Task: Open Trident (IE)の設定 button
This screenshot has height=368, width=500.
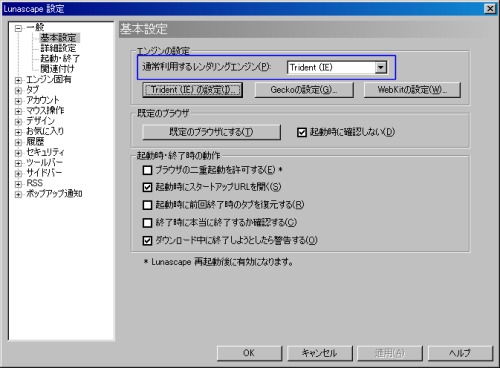Action: tap(192, 90)
